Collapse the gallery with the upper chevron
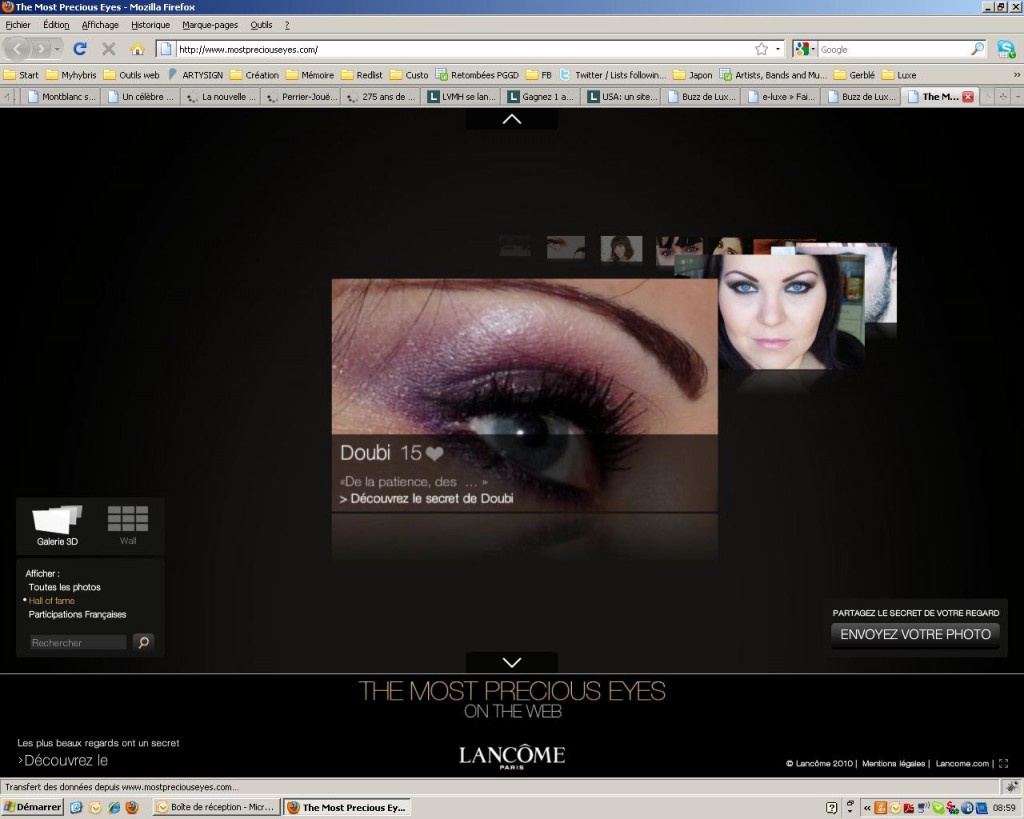Viewport: 1024px width, 819px height. [512, 119]
